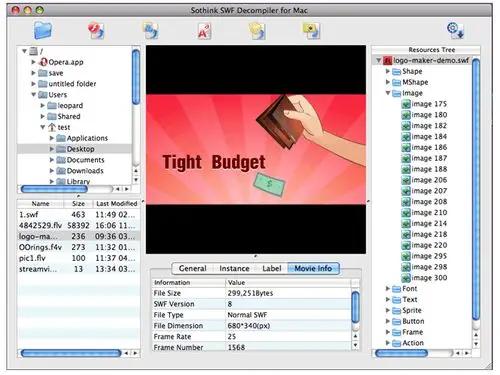This screenshot has width=500, height=375.
Task: Expand the Shape folder in Resources Tree
Action: point(388,71)
